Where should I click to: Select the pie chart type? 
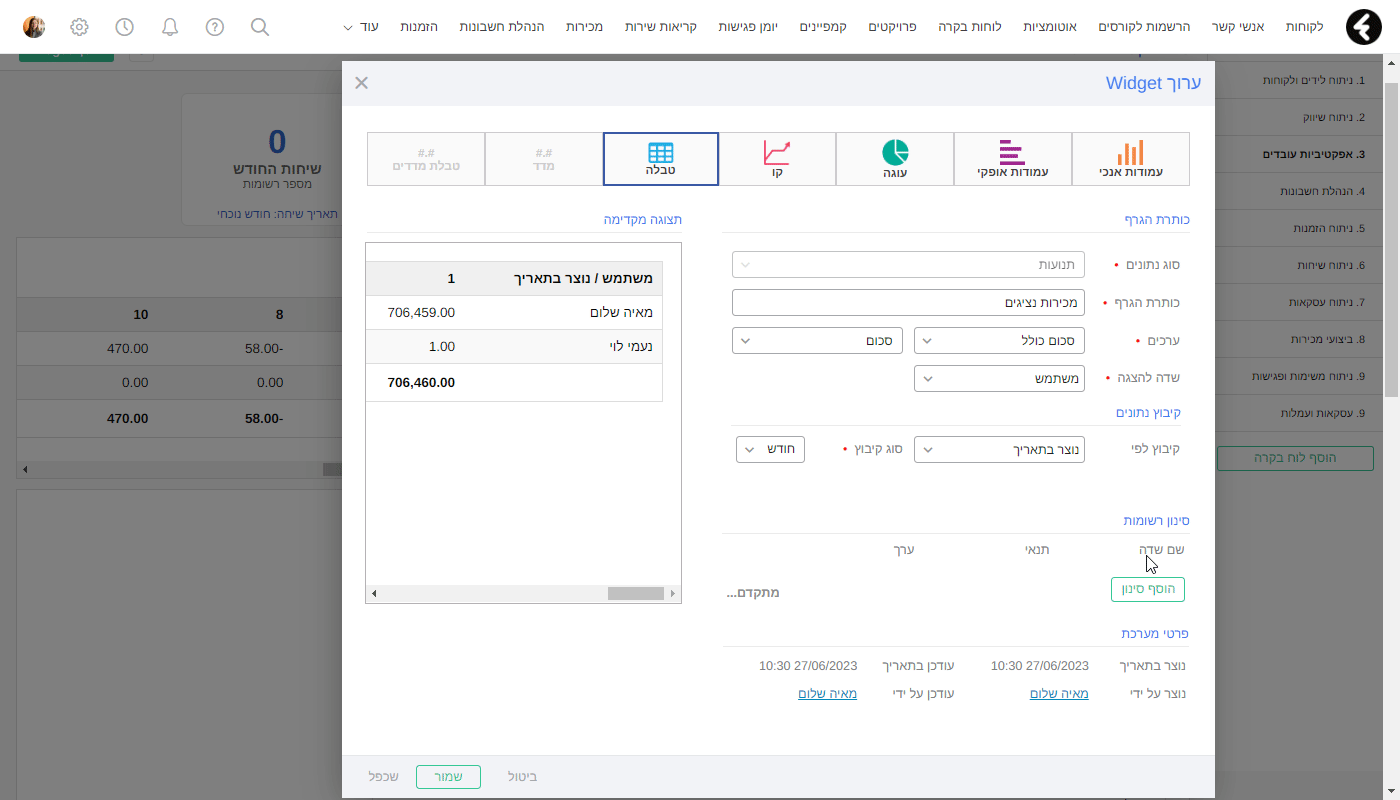click(x=895, y=159)
